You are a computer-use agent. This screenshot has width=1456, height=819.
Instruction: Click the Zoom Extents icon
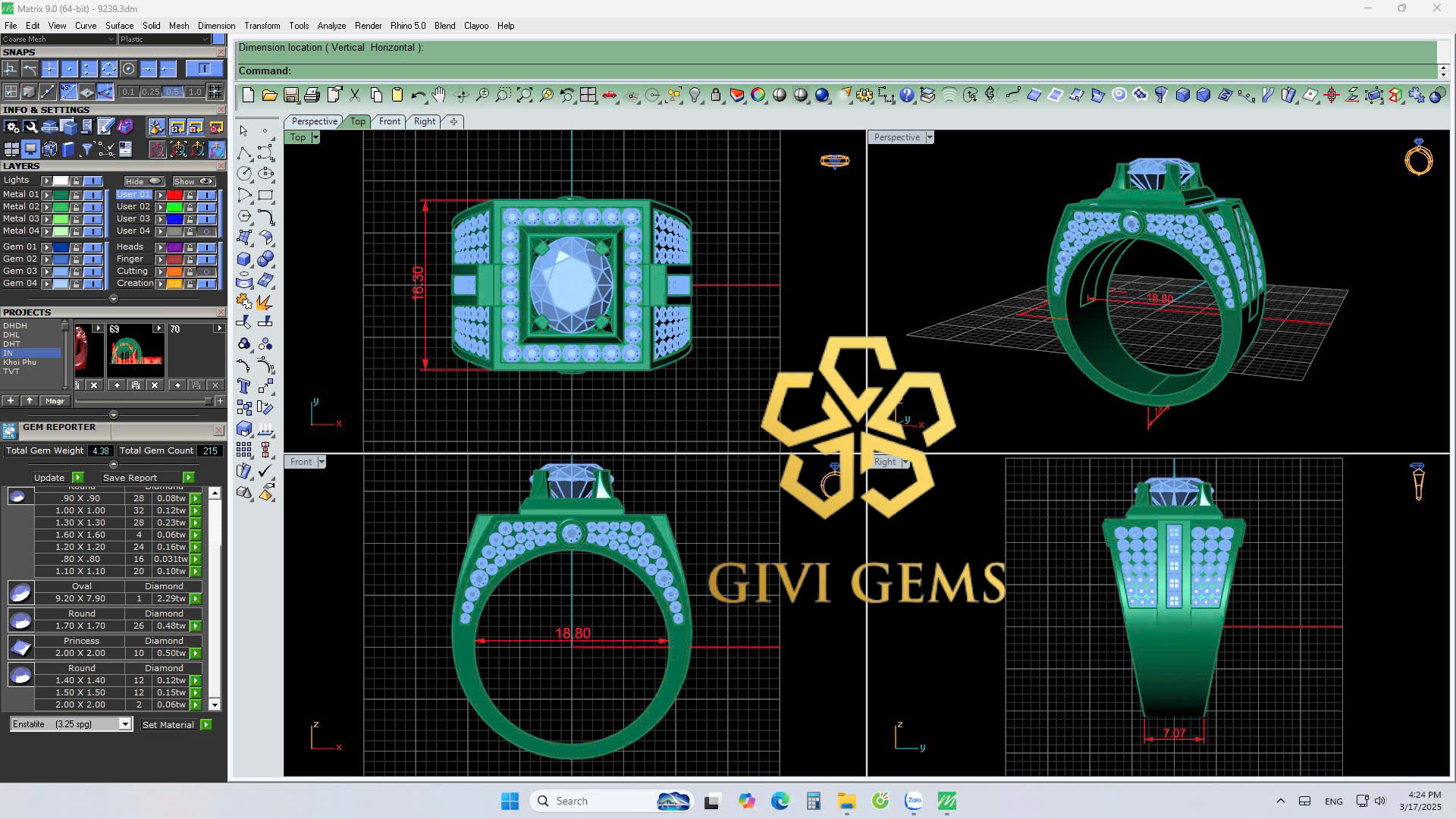point(525,95)
